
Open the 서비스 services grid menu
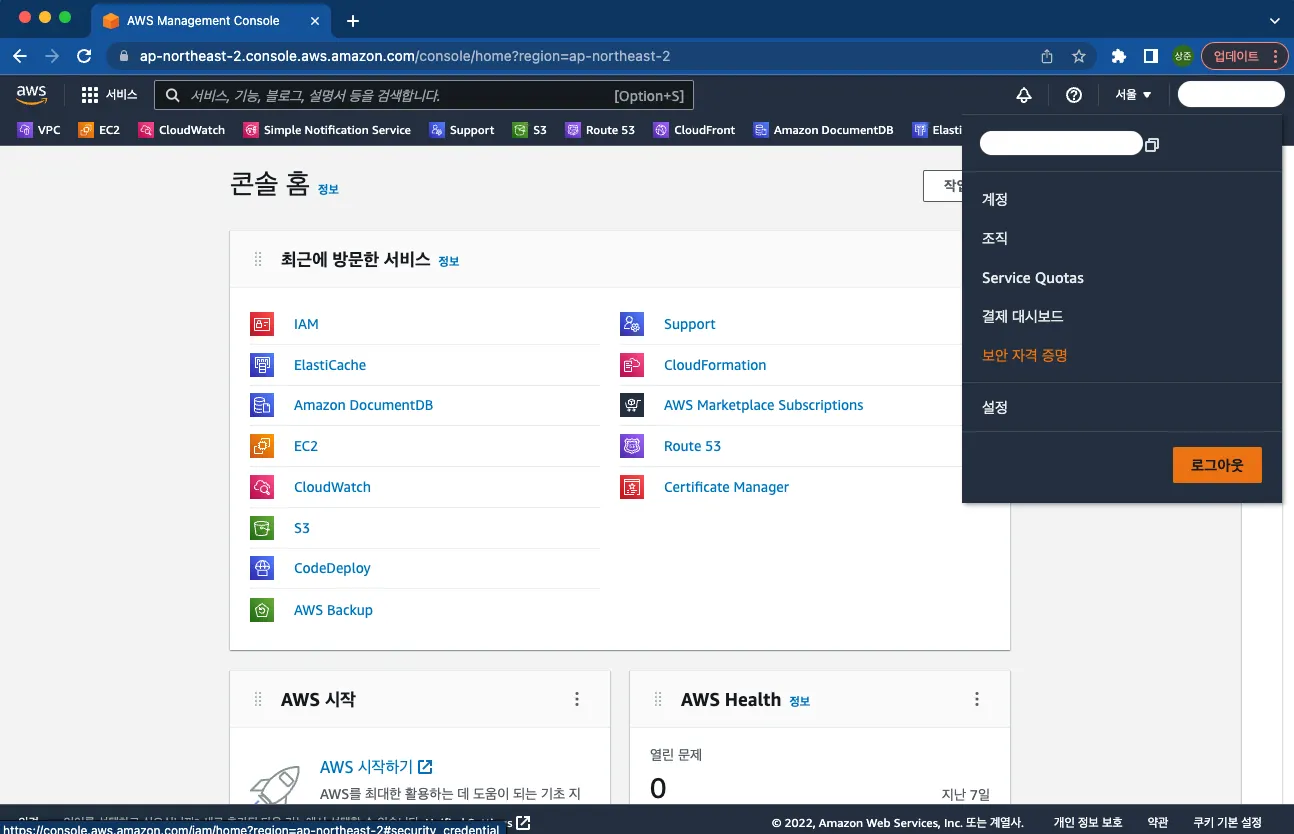(x=109, y=95)
